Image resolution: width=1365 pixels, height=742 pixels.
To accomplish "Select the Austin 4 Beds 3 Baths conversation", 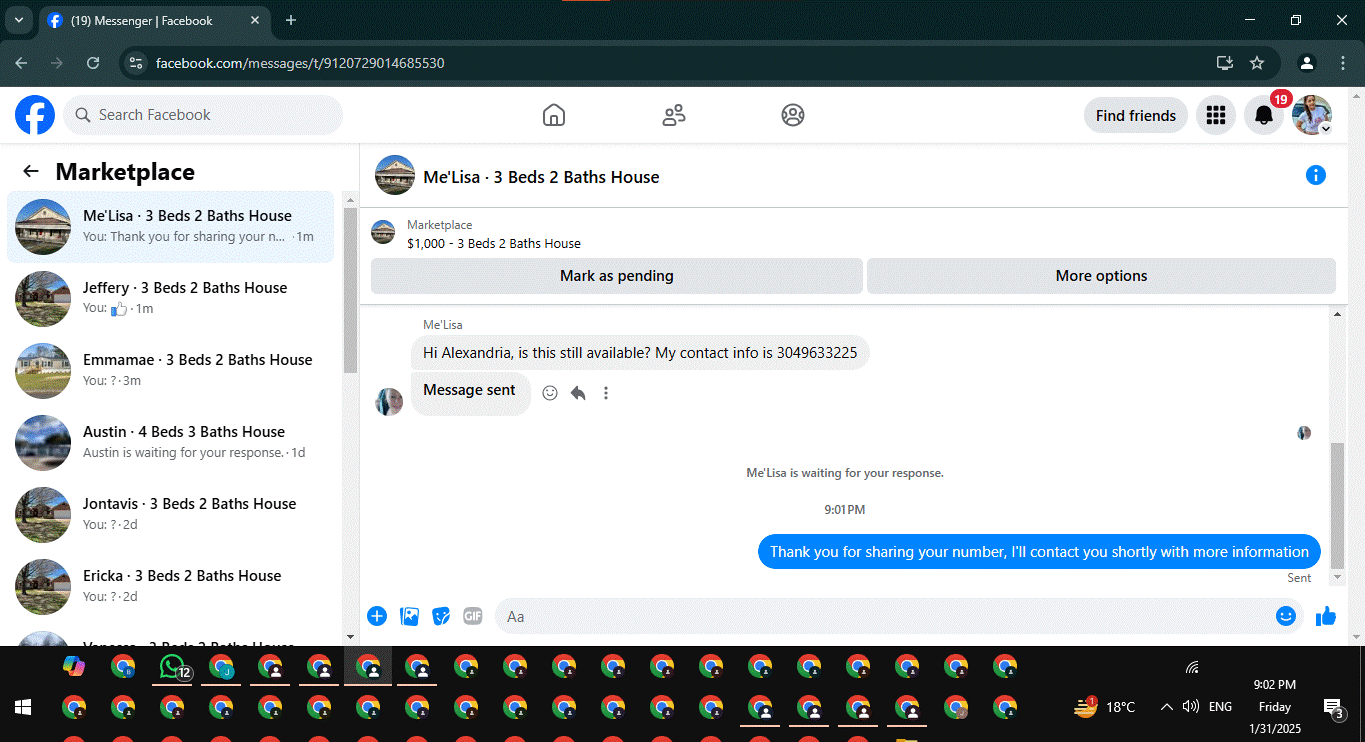I will [x=171, y=443].
